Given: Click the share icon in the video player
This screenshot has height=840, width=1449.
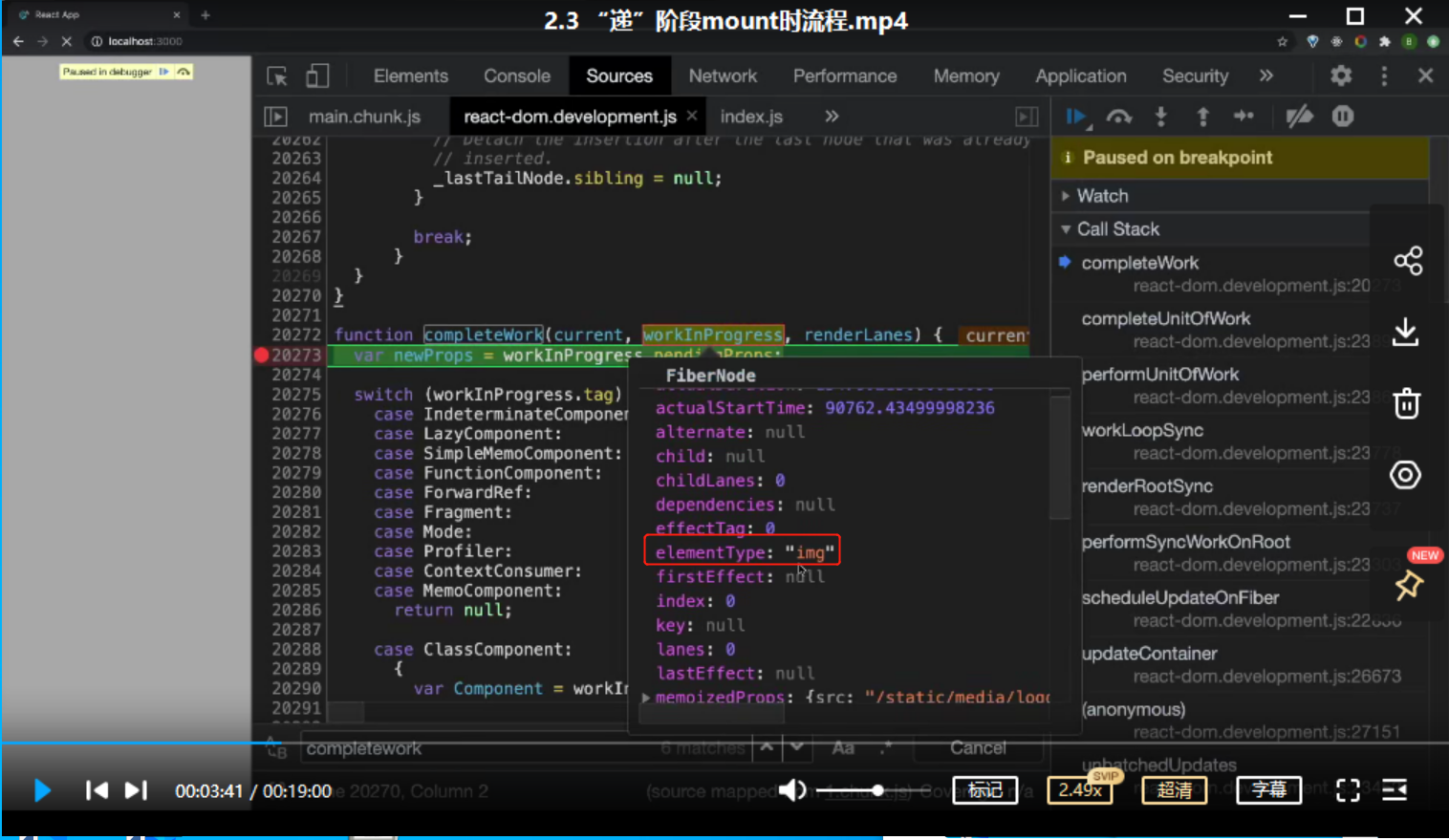Looking at the screenshot, I should pos(1408,261).
